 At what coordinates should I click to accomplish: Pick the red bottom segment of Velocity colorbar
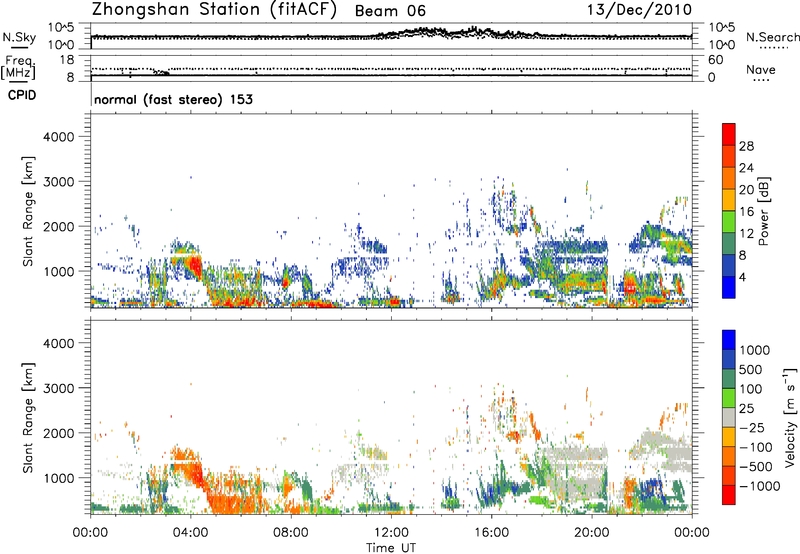coord(729,495)
